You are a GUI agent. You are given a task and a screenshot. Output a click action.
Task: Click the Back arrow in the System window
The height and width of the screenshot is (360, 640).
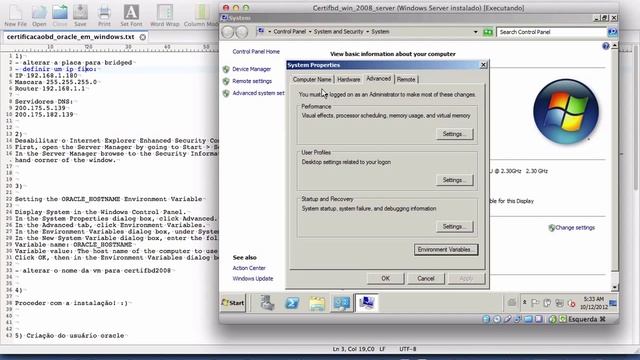(228, 31)
